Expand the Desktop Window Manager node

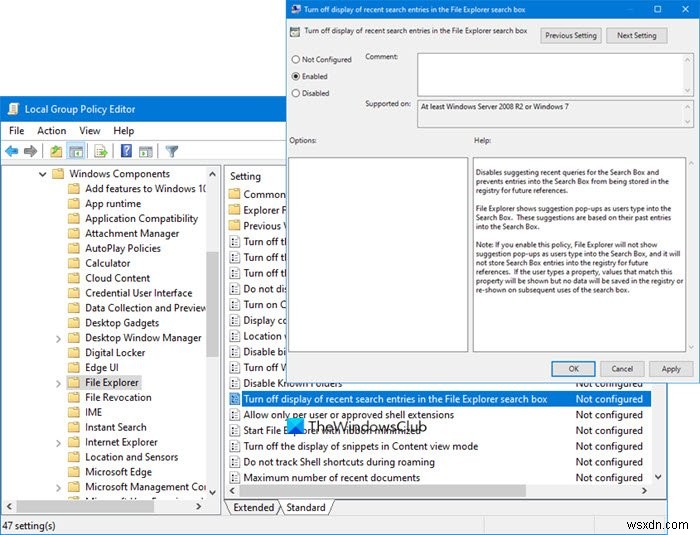pyautogui.click(x=58, y=338)
